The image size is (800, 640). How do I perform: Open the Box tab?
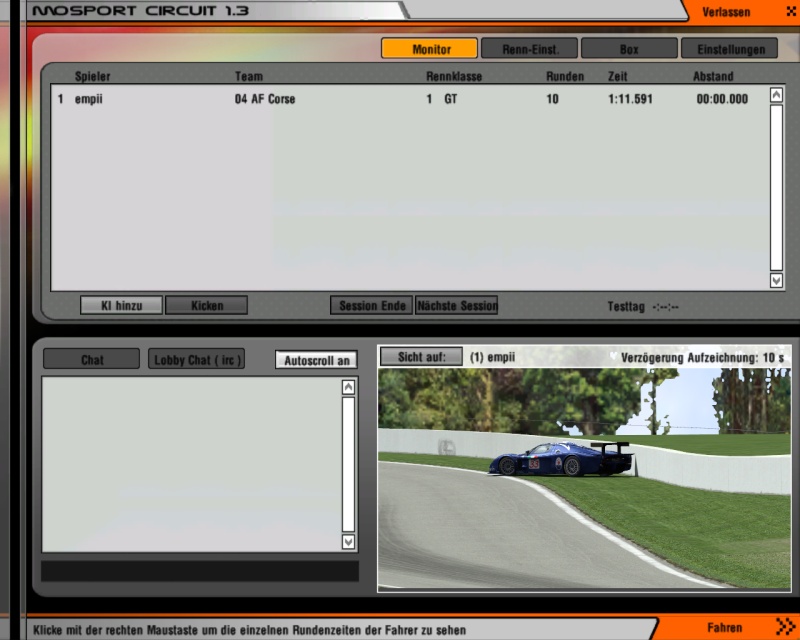coord(629,48)
